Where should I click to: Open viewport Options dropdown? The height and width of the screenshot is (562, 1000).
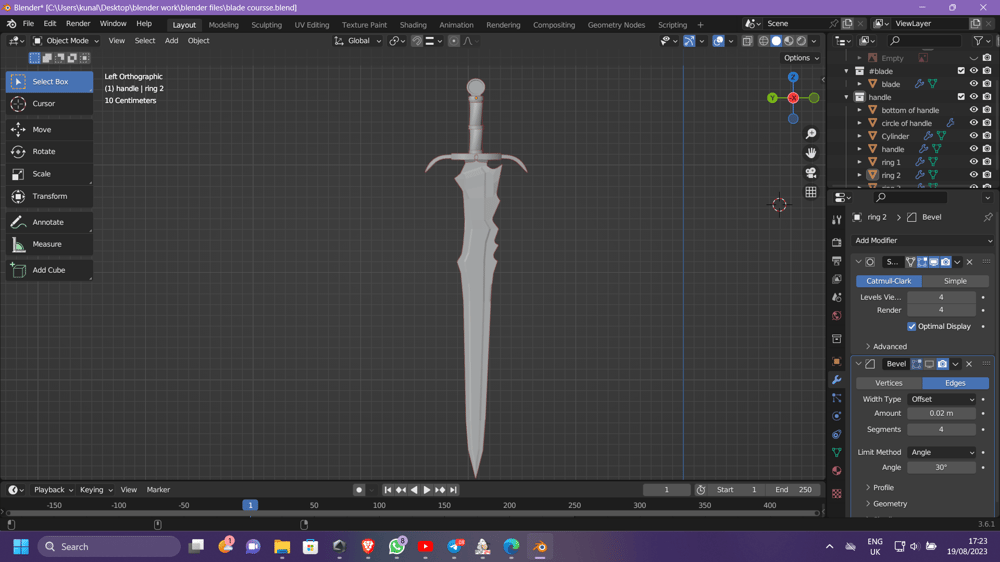802,58
